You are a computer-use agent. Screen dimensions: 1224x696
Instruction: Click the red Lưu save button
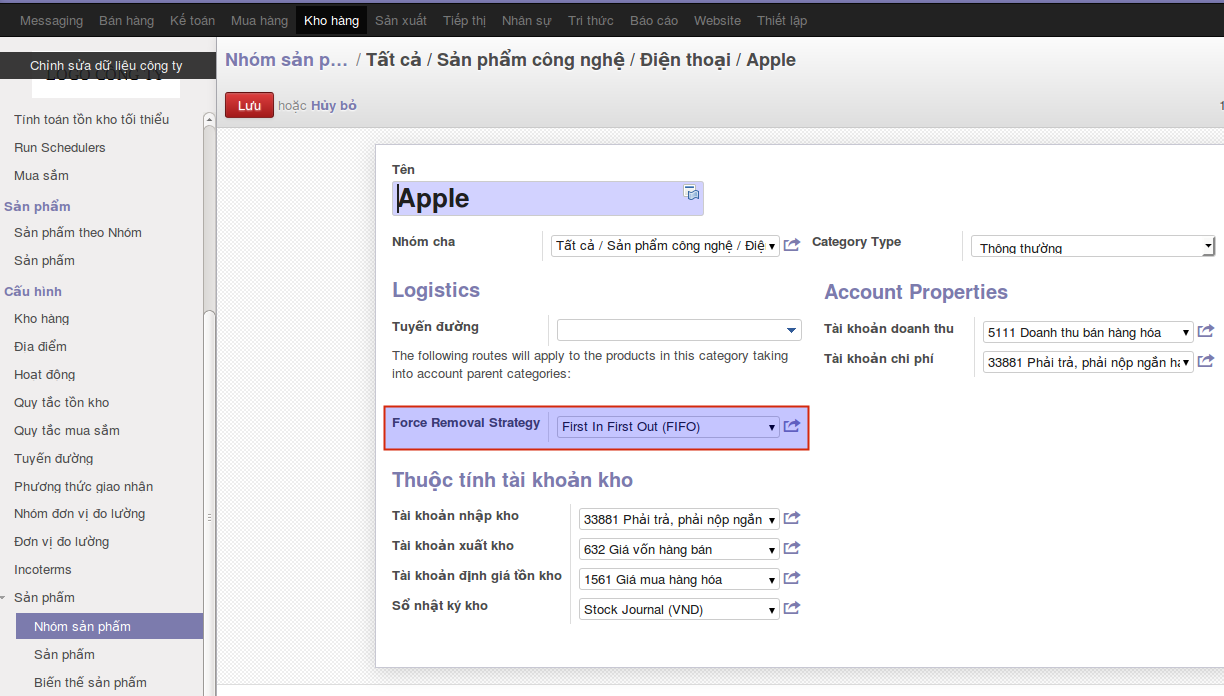[x=249, y=105]
